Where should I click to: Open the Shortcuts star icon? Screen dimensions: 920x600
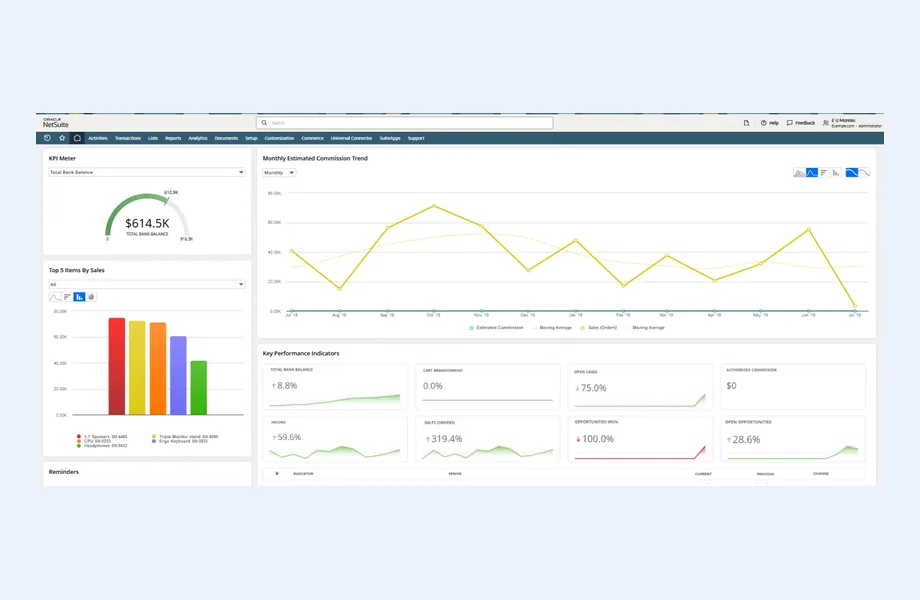62,138
